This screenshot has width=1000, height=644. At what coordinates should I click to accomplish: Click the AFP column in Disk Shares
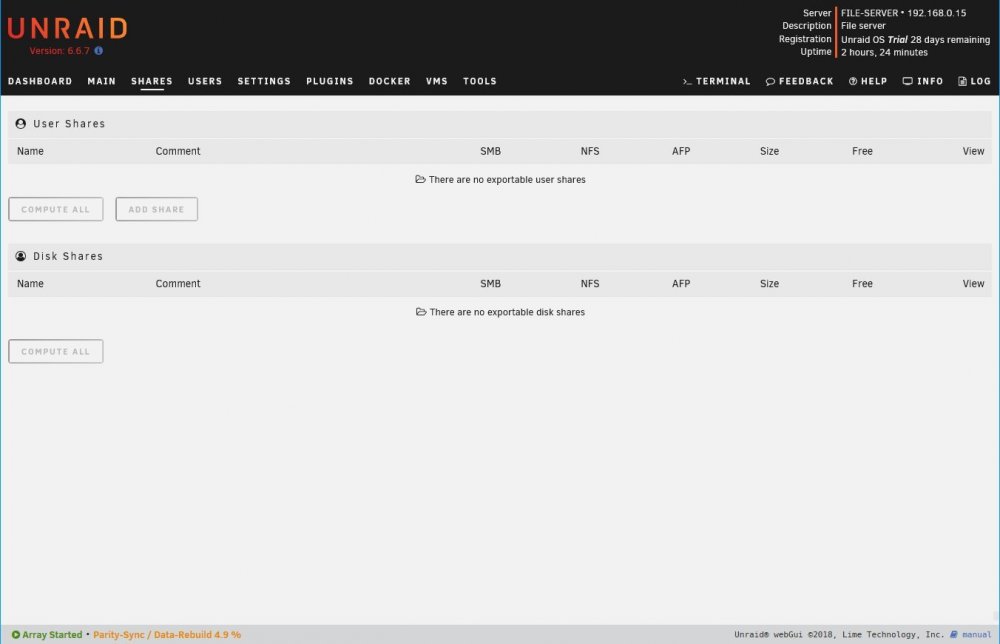(x=681, y=283)
